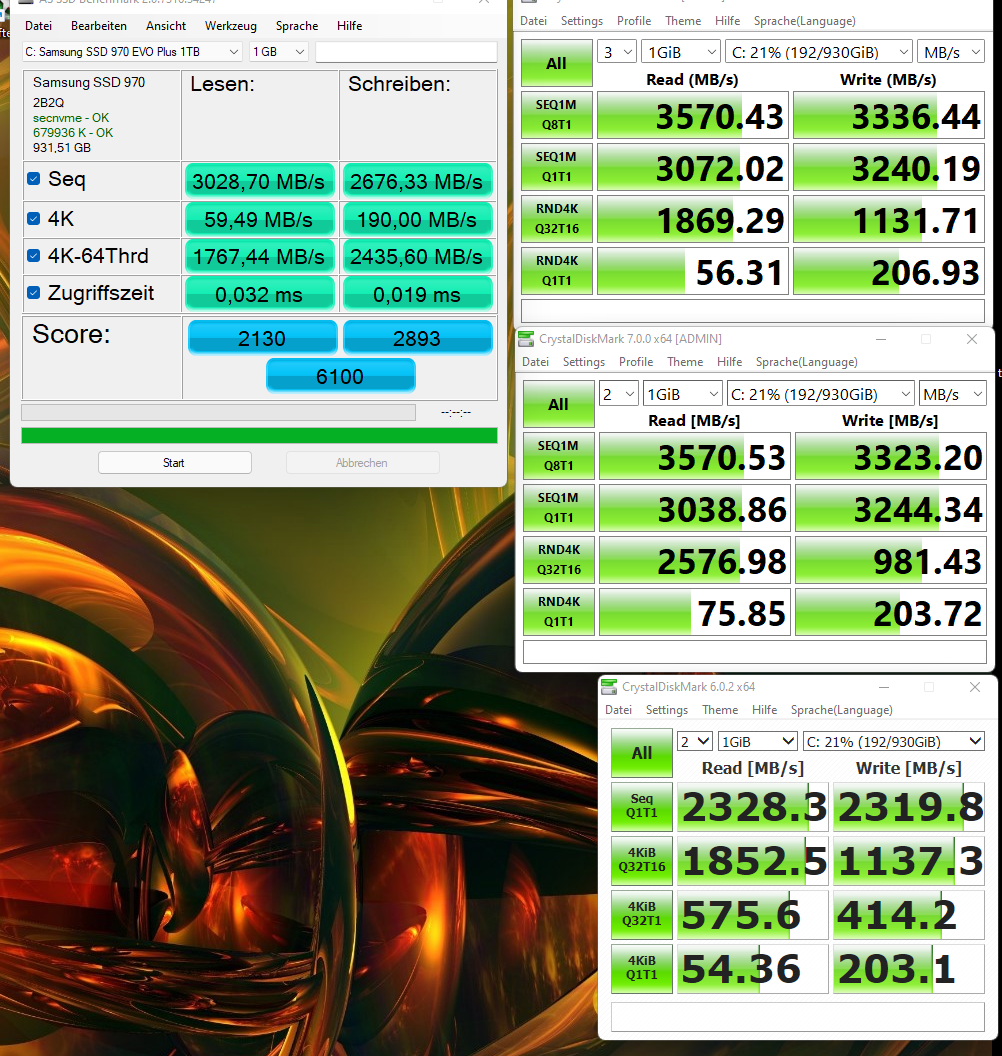
Task: Uncheck the 4K-64Thrd test checkbox
Action: (34, 255)
